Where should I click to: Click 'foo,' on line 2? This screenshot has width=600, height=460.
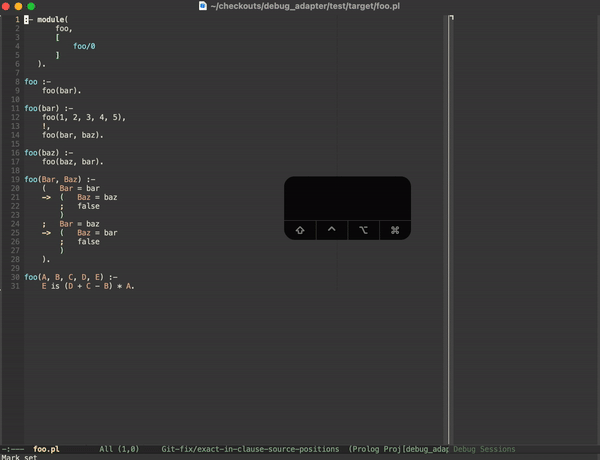pyautogui.click(x=64, y=28)
